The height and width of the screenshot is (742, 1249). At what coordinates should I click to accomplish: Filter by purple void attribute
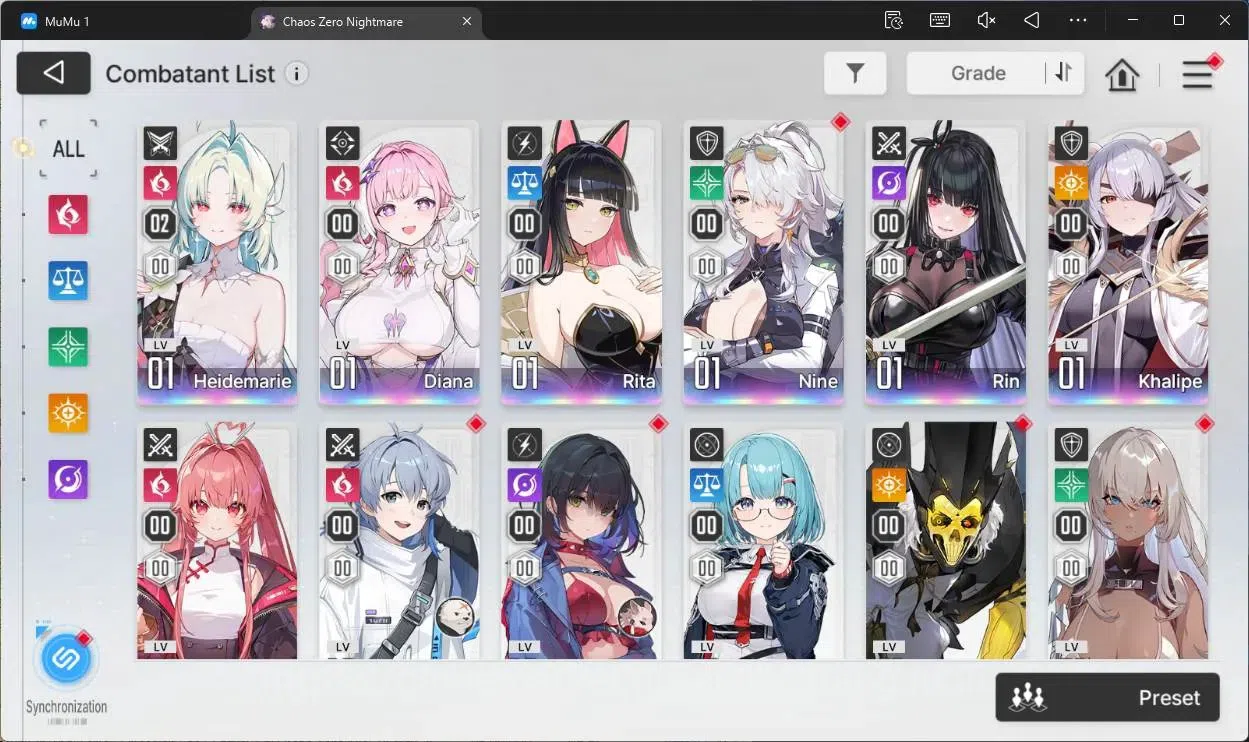coord(69,479)
